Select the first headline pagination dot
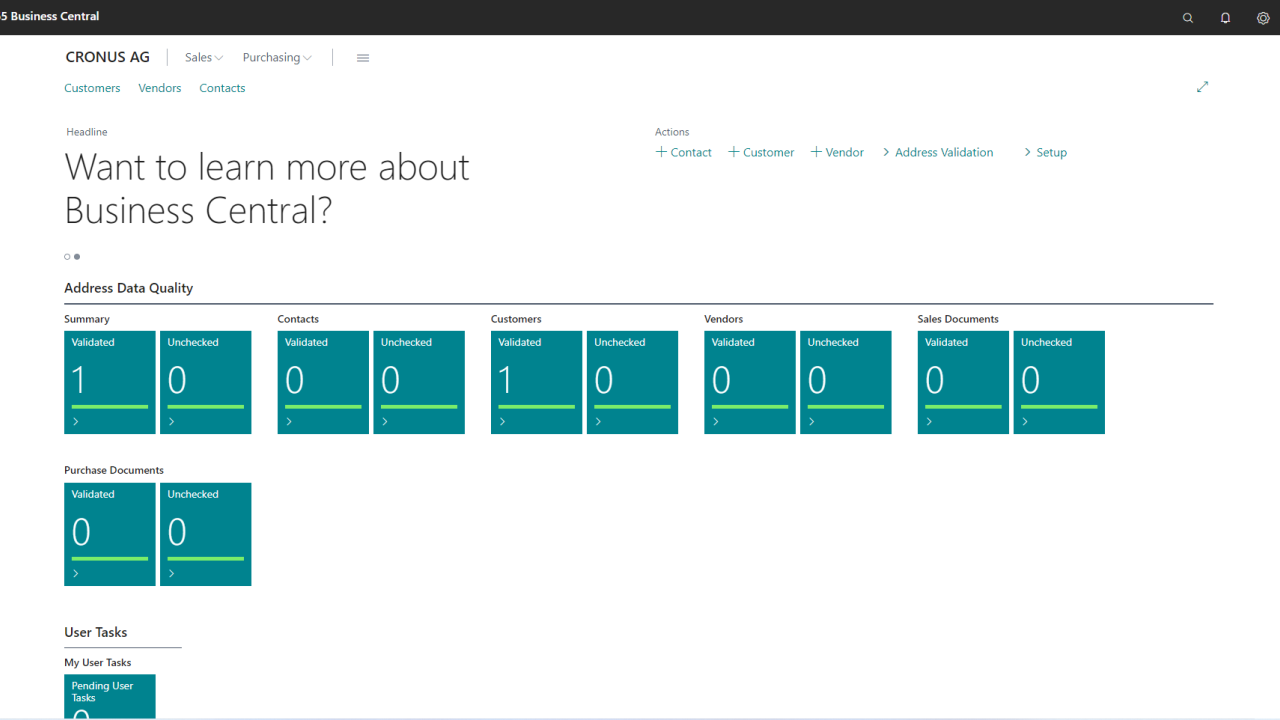This screenshot has height=720, width=1280. (x=67, y=257)
